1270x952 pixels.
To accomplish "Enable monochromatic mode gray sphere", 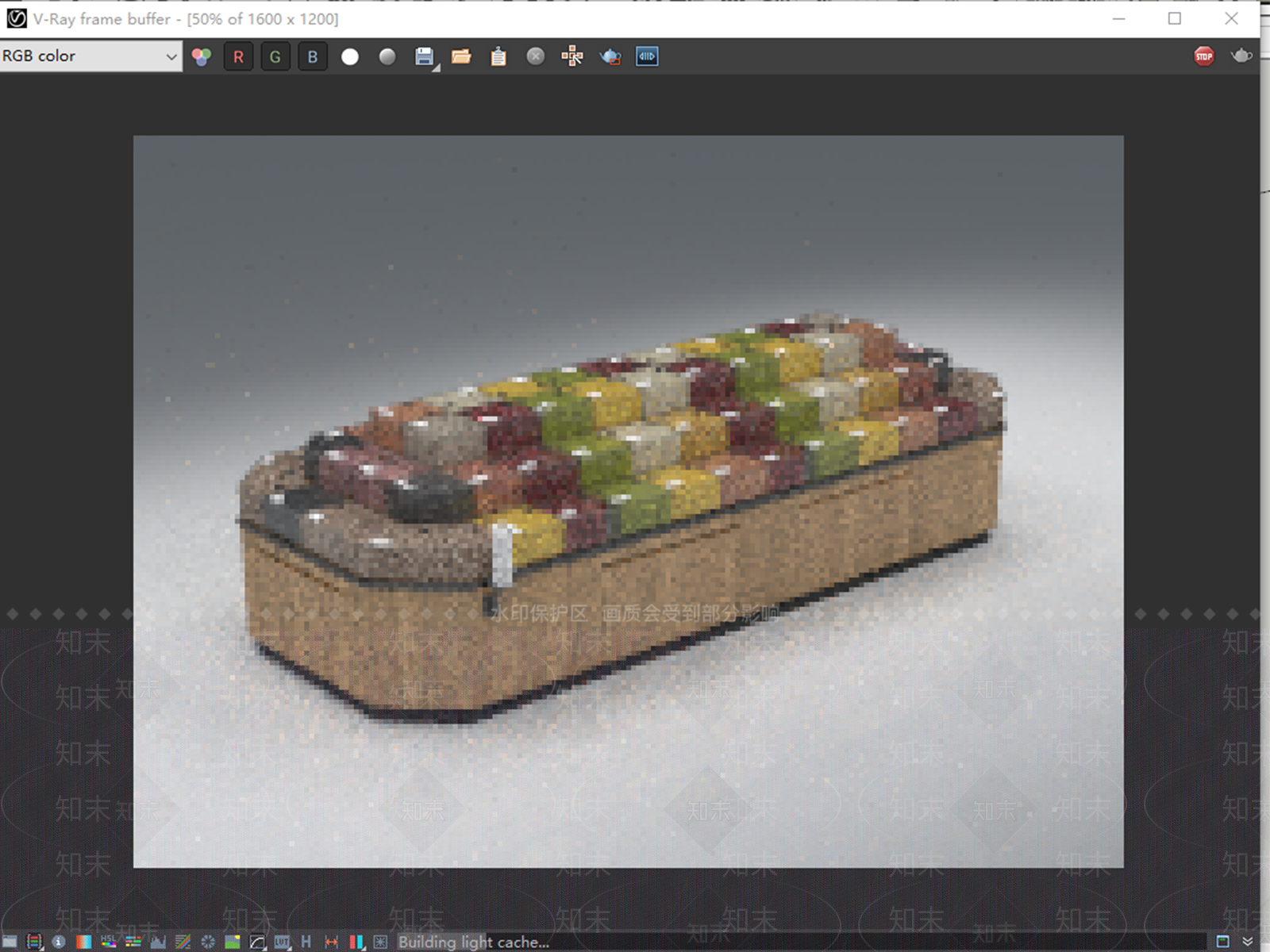I will pos(387,56).
